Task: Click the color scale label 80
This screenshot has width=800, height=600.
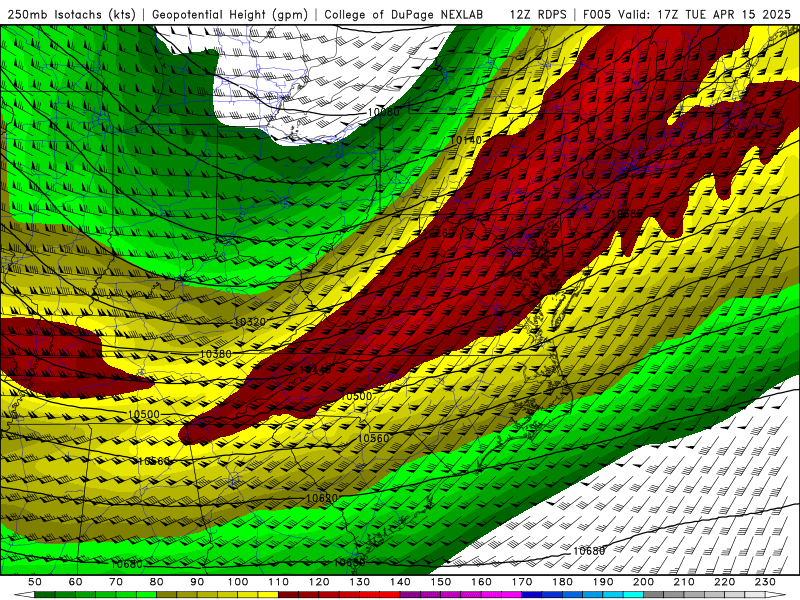Action: coord(157,582)
